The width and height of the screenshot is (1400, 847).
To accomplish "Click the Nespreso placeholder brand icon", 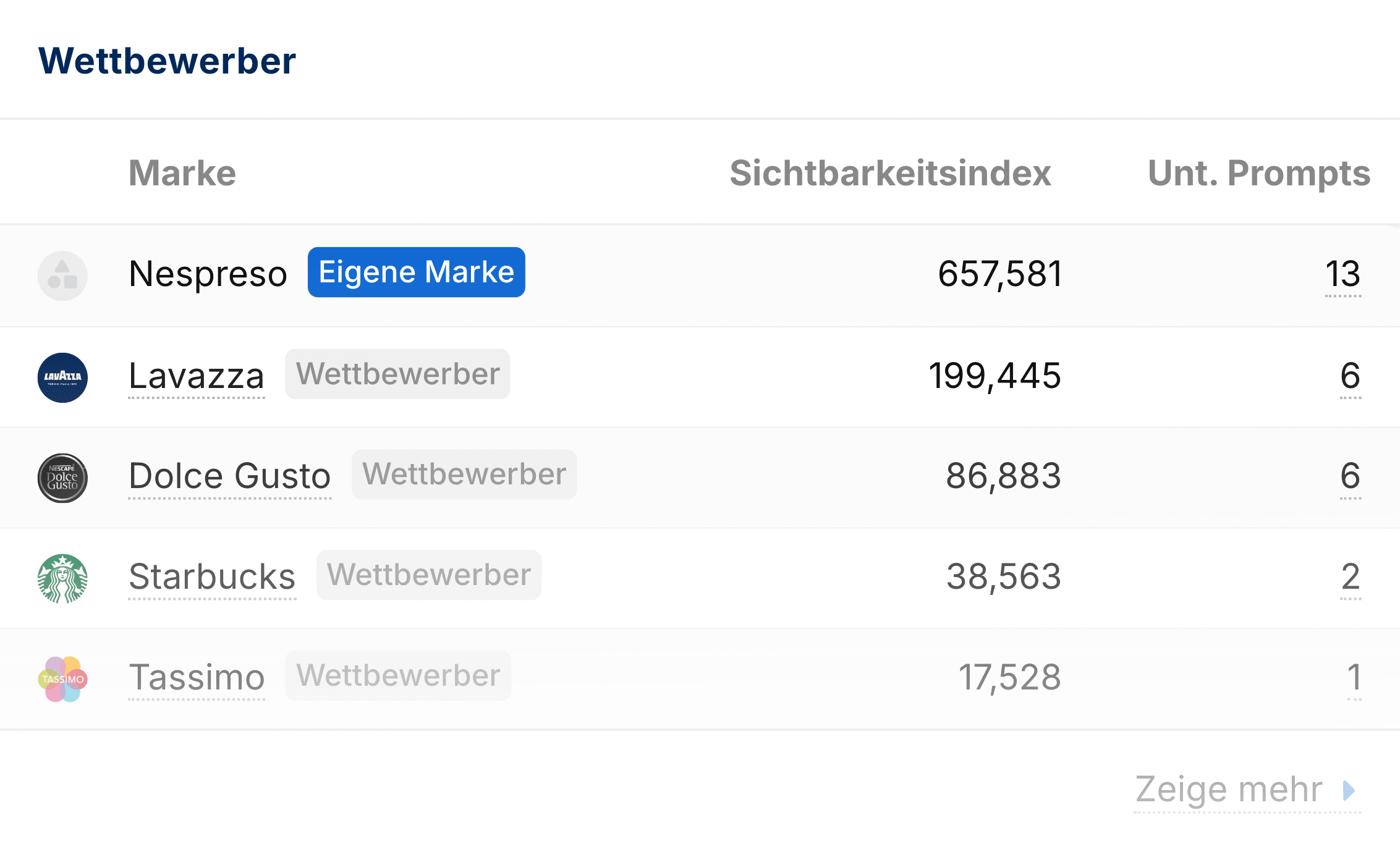I will (x=62, y=276).
